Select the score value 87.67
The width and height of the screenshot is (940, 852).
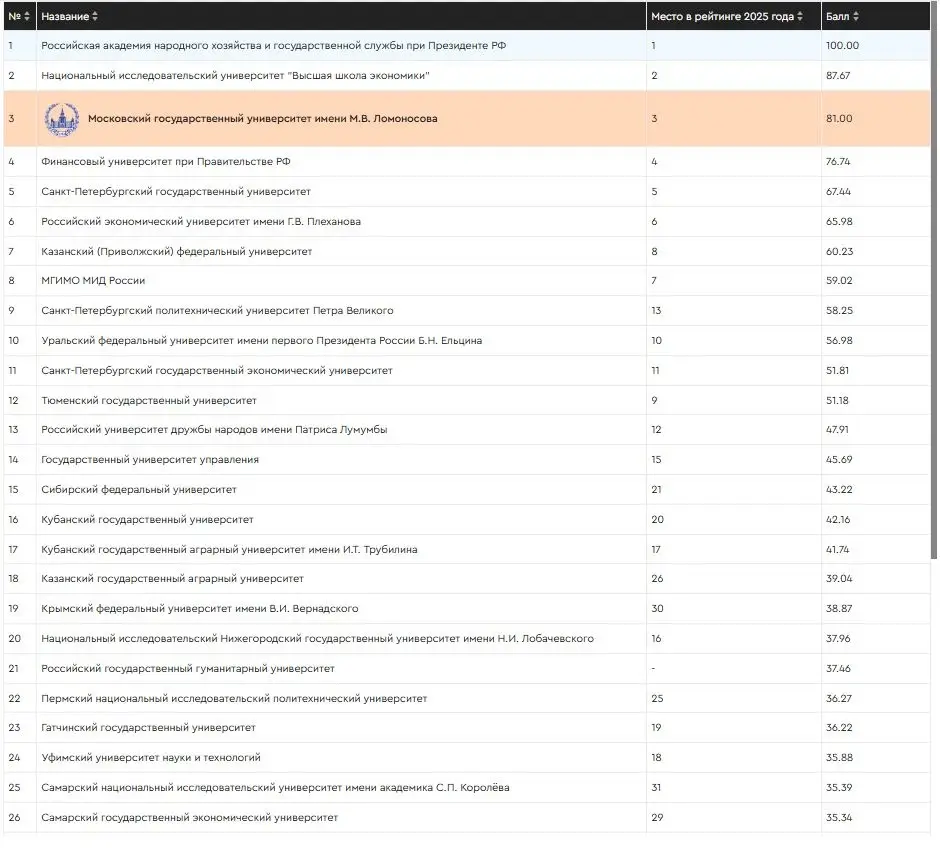[838, 76]
